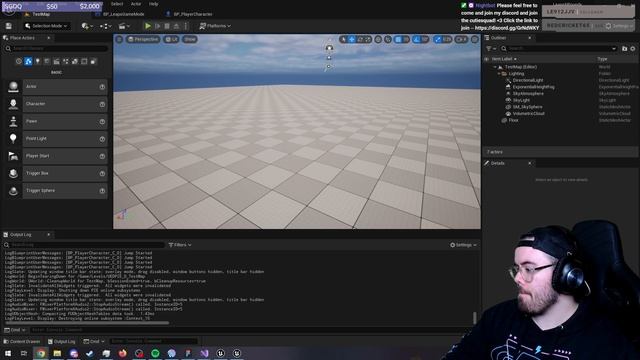
Task: Select the All Classes category icon
Action: [93, 61]
